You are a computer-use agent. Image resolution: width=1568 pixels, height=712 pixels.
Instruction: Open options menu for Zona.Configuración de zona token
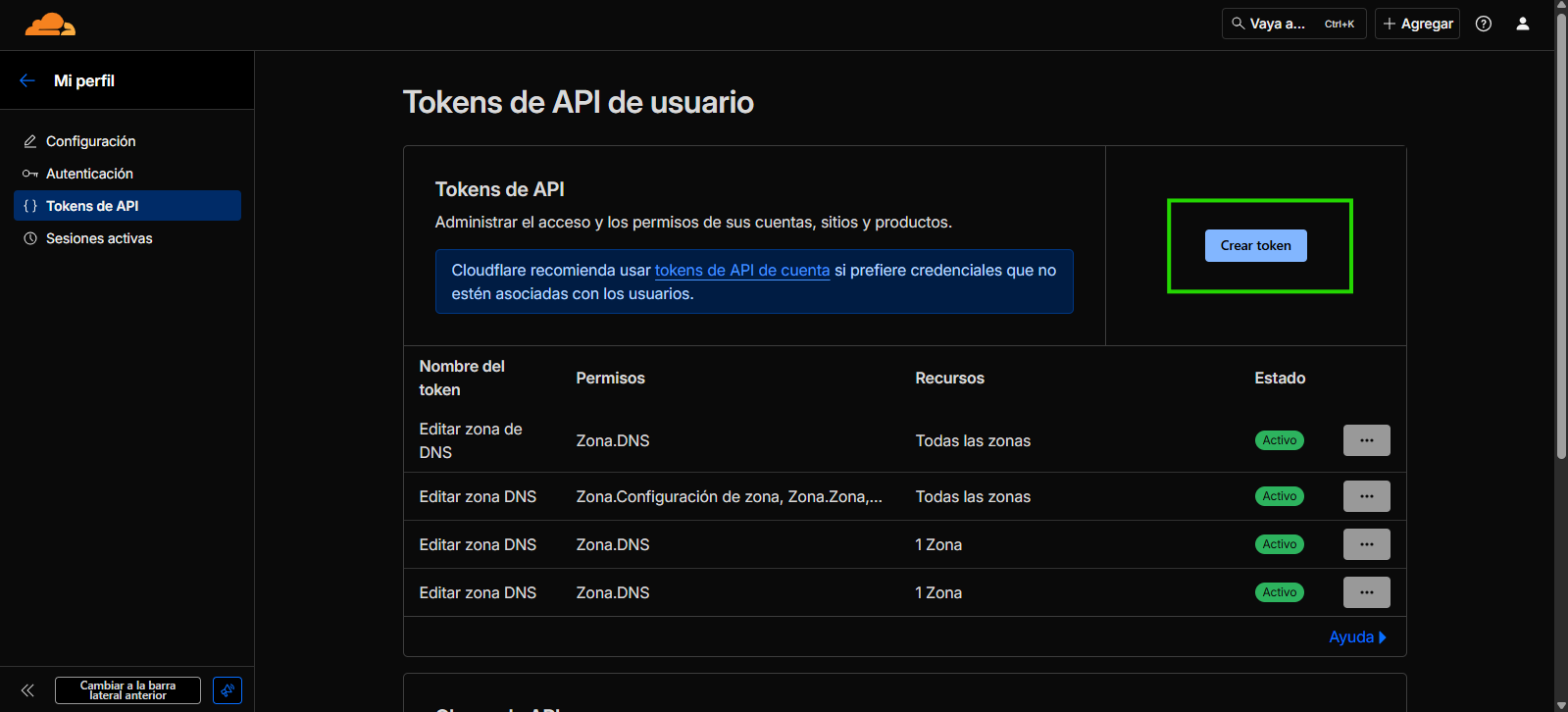1366,496
